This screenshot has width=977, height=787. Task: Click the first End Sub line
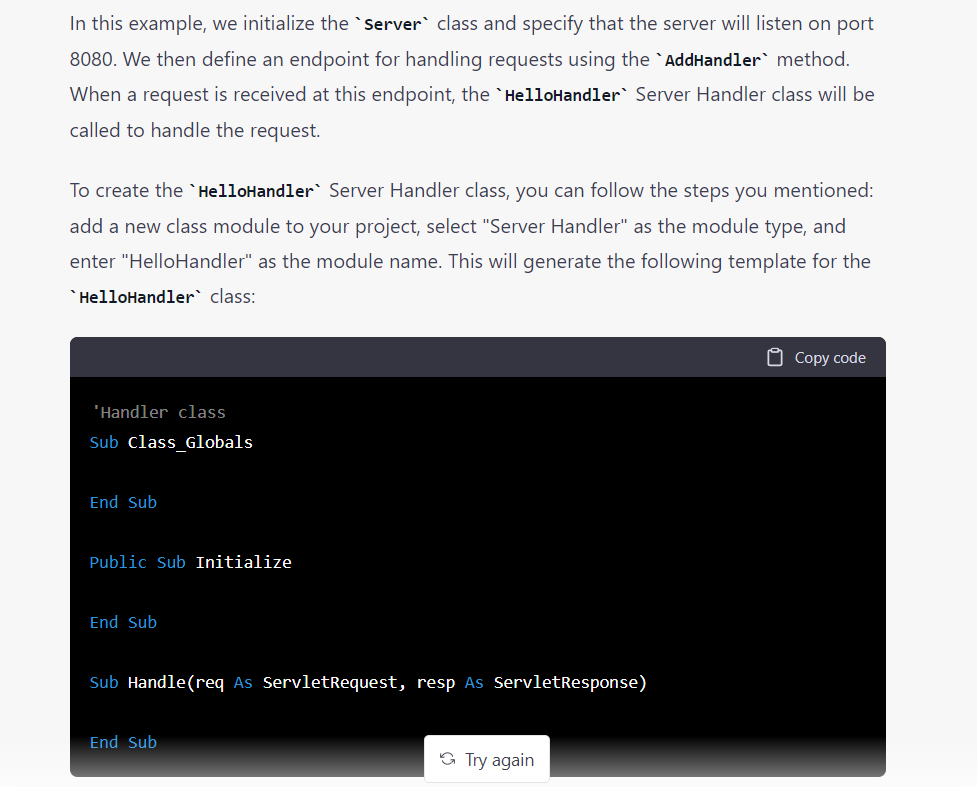click(x=123, y=502)
